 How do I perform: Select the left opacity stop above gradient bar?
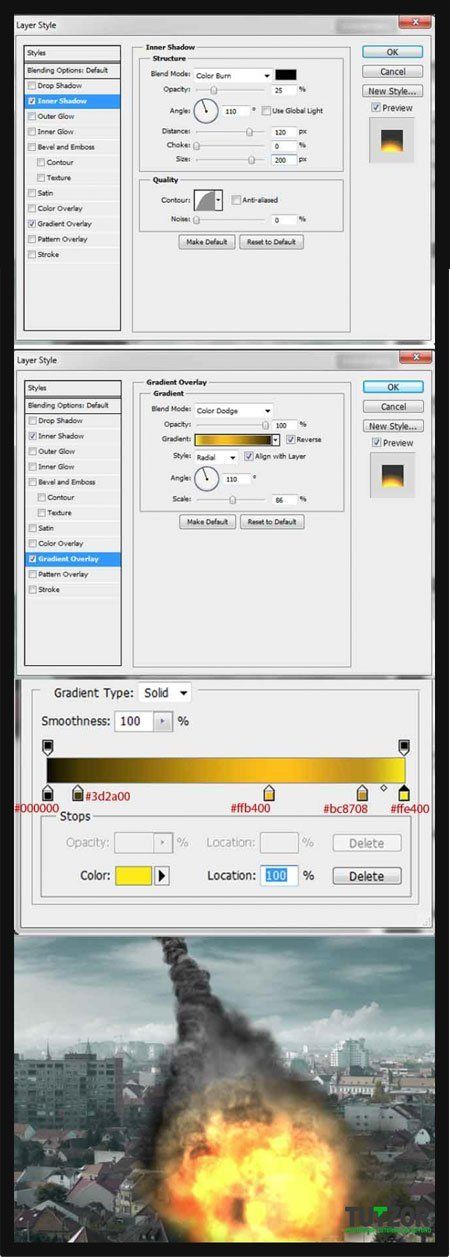point(48,747)
